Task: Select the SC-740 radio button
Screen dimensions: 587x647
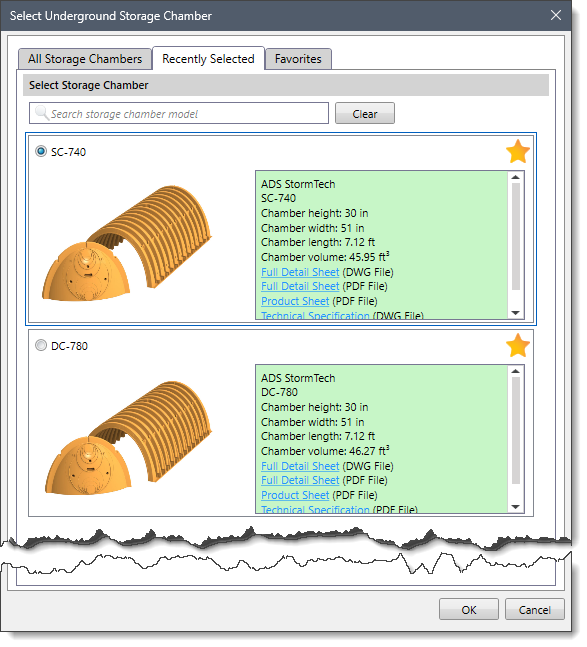Action: click(x=40, y=151)
